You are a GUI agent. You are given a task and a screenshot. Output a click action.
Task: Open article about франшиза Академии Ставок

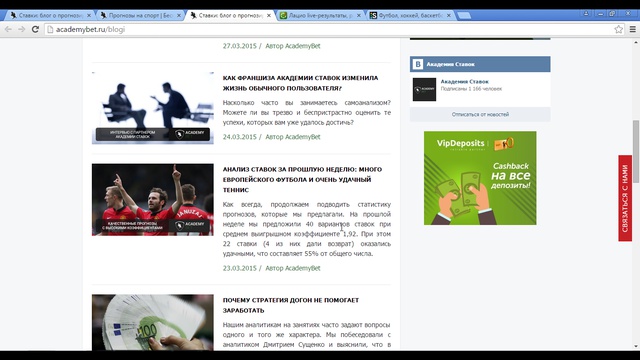click(300, 83)
